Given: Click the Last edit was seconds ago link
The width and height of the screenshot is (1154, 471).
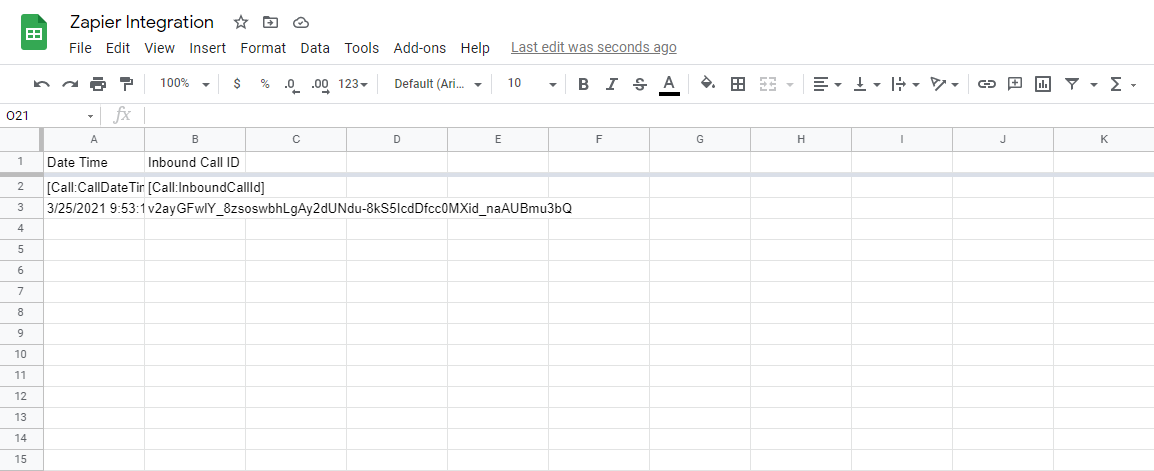Looking at the screenshot, I should tap(593, 47).
